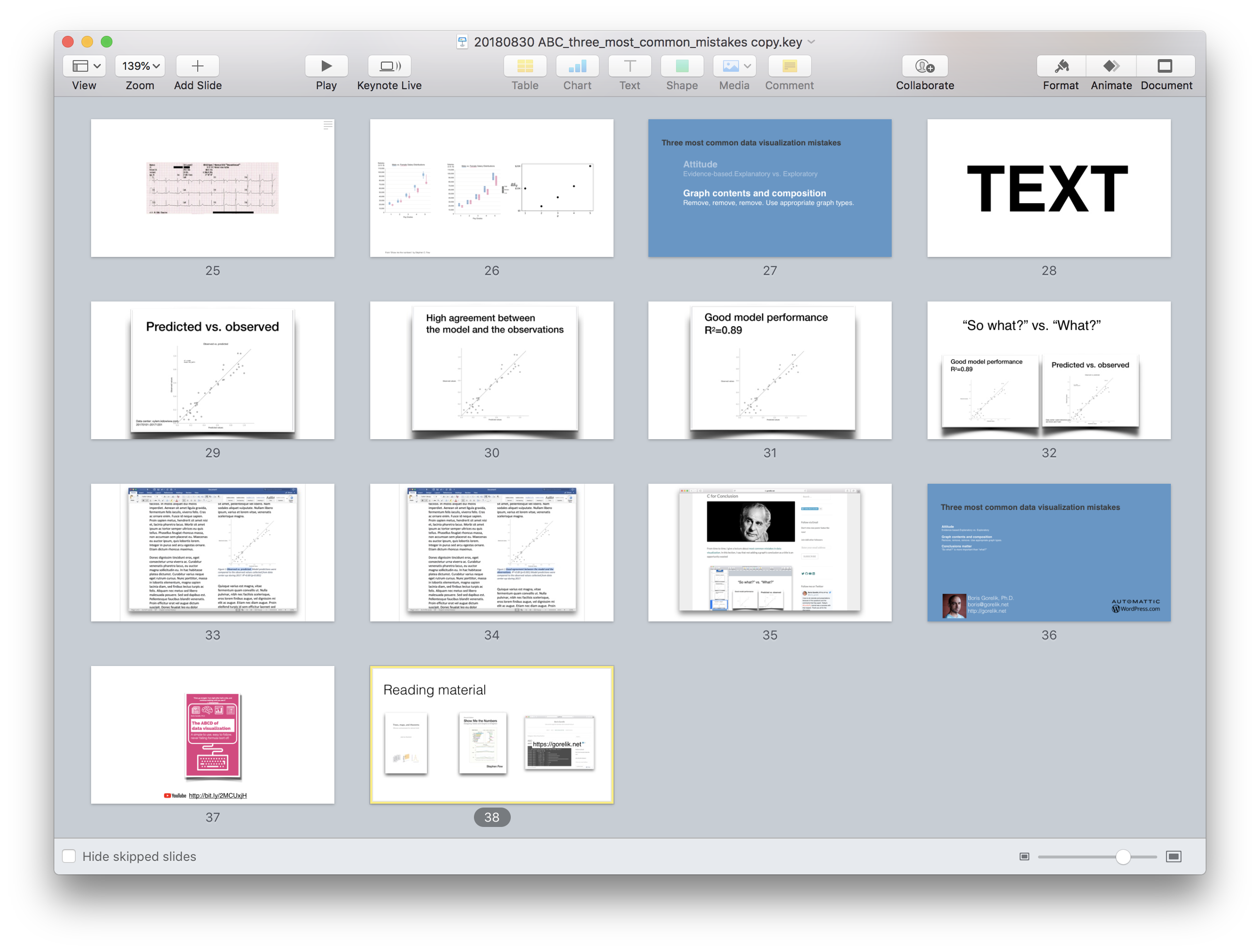Click the Add Slide plus button
The image size is (1260, 952).
click(197, 66)
